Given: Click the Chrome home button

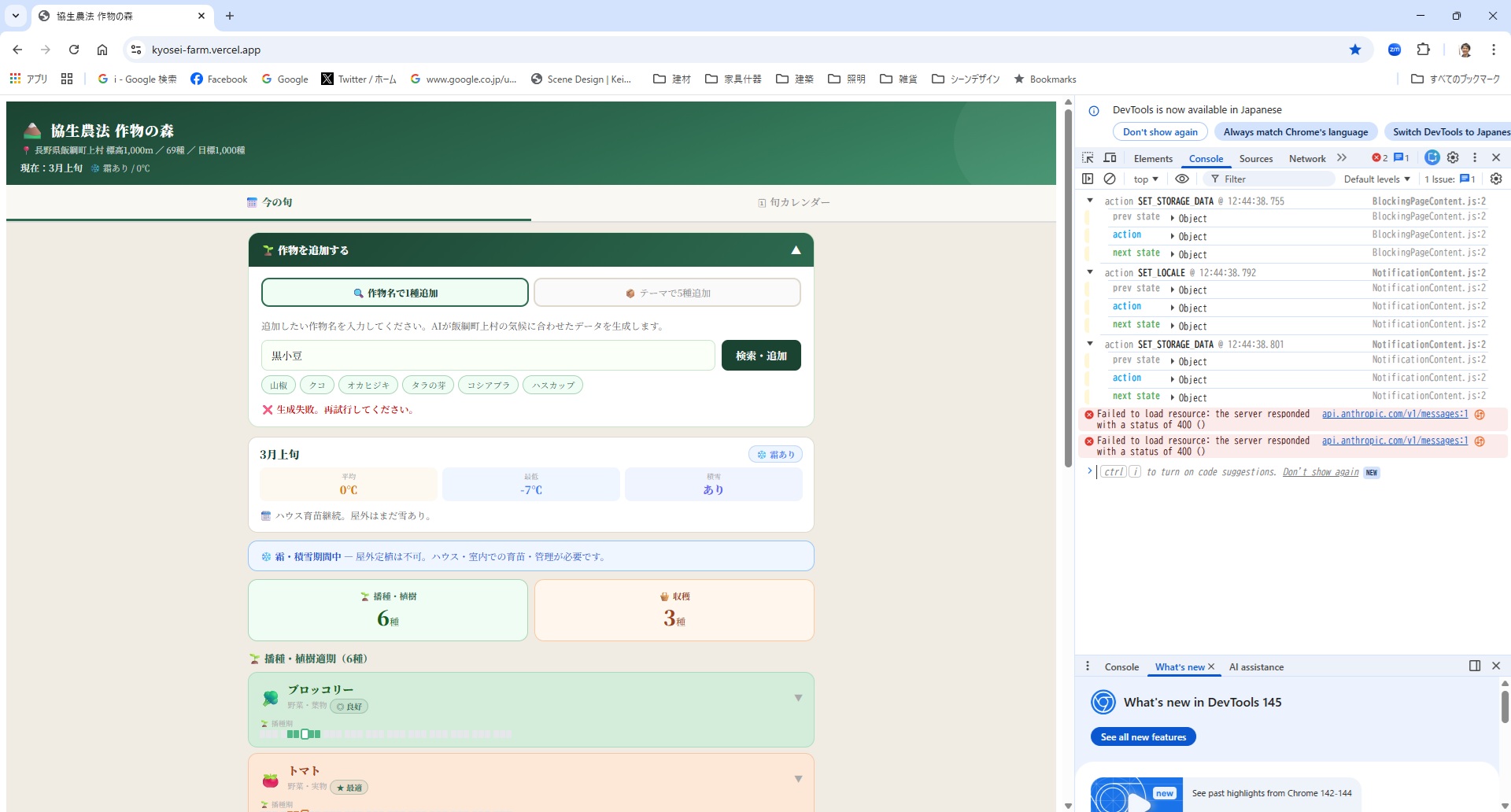Looking at the screenshot, I should pyautogui.click(x=102, y=50).
